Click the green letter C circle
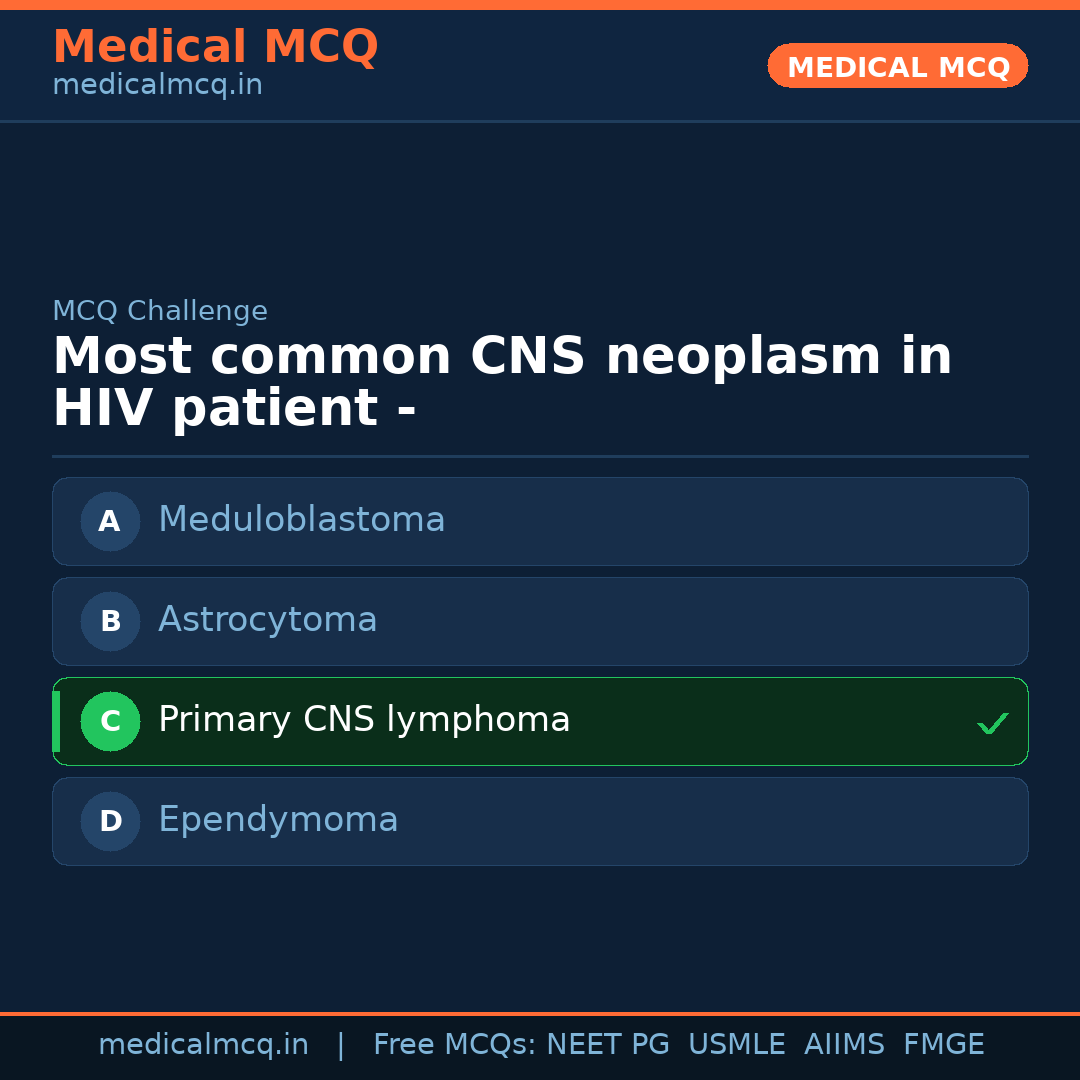This screenshot has height=1080, width=1080. pos(110,721)
